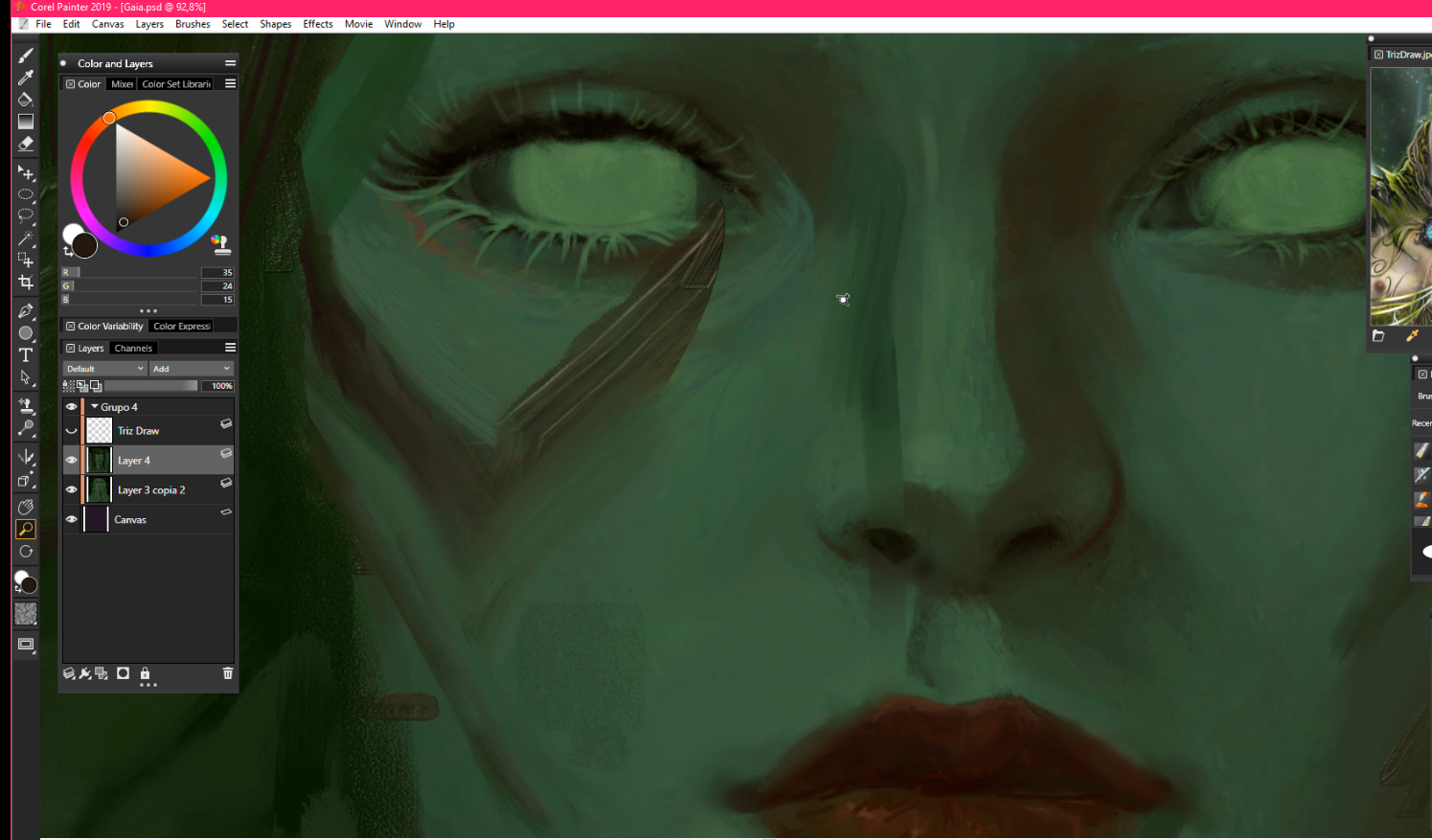This screenshot has height=840, width=1432.
Task: Select the Paint Bucket tool
Action: tap(26, 100)
